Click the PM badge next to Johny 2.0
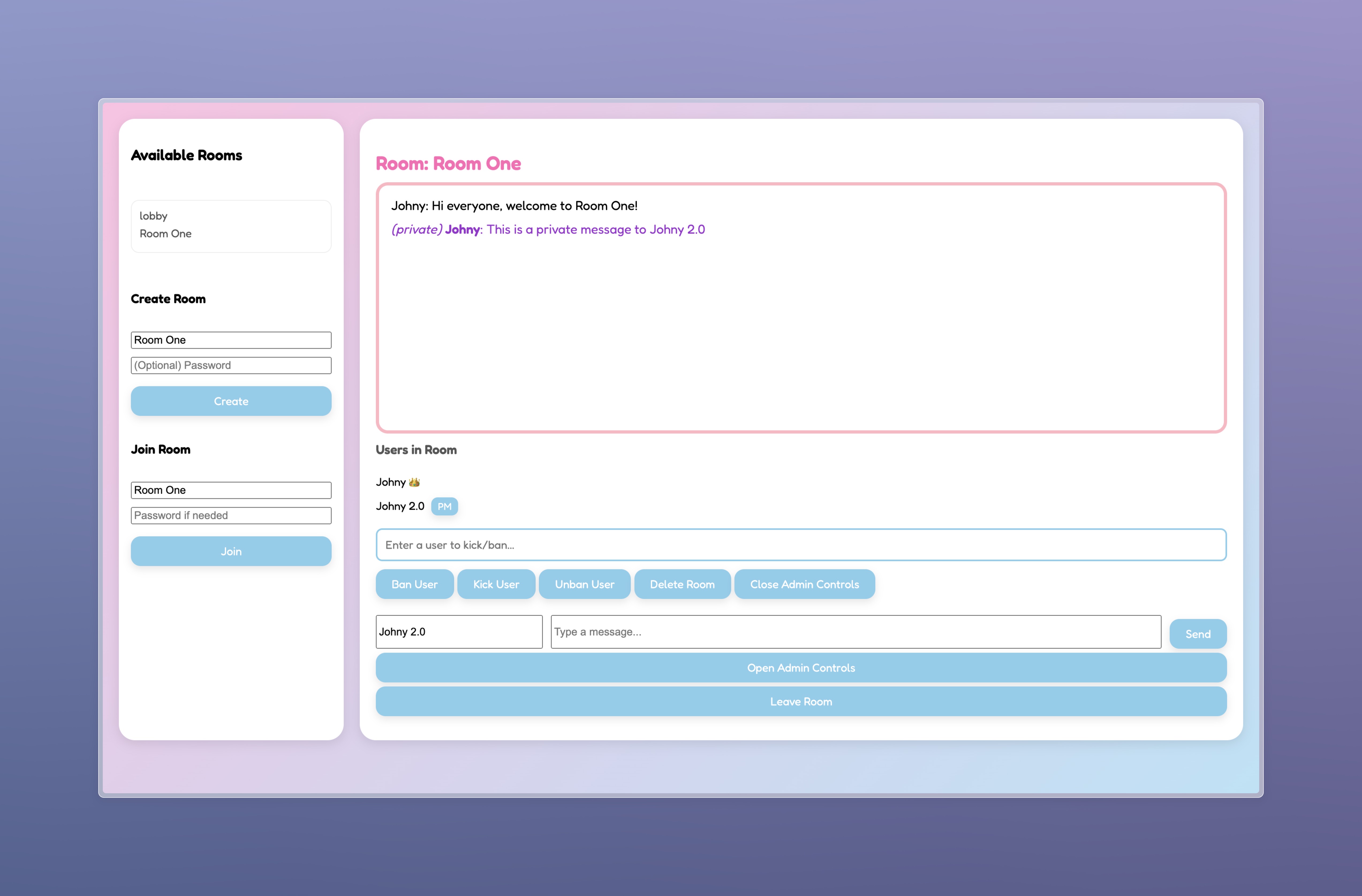1362x896 pixels. [444, 506]
